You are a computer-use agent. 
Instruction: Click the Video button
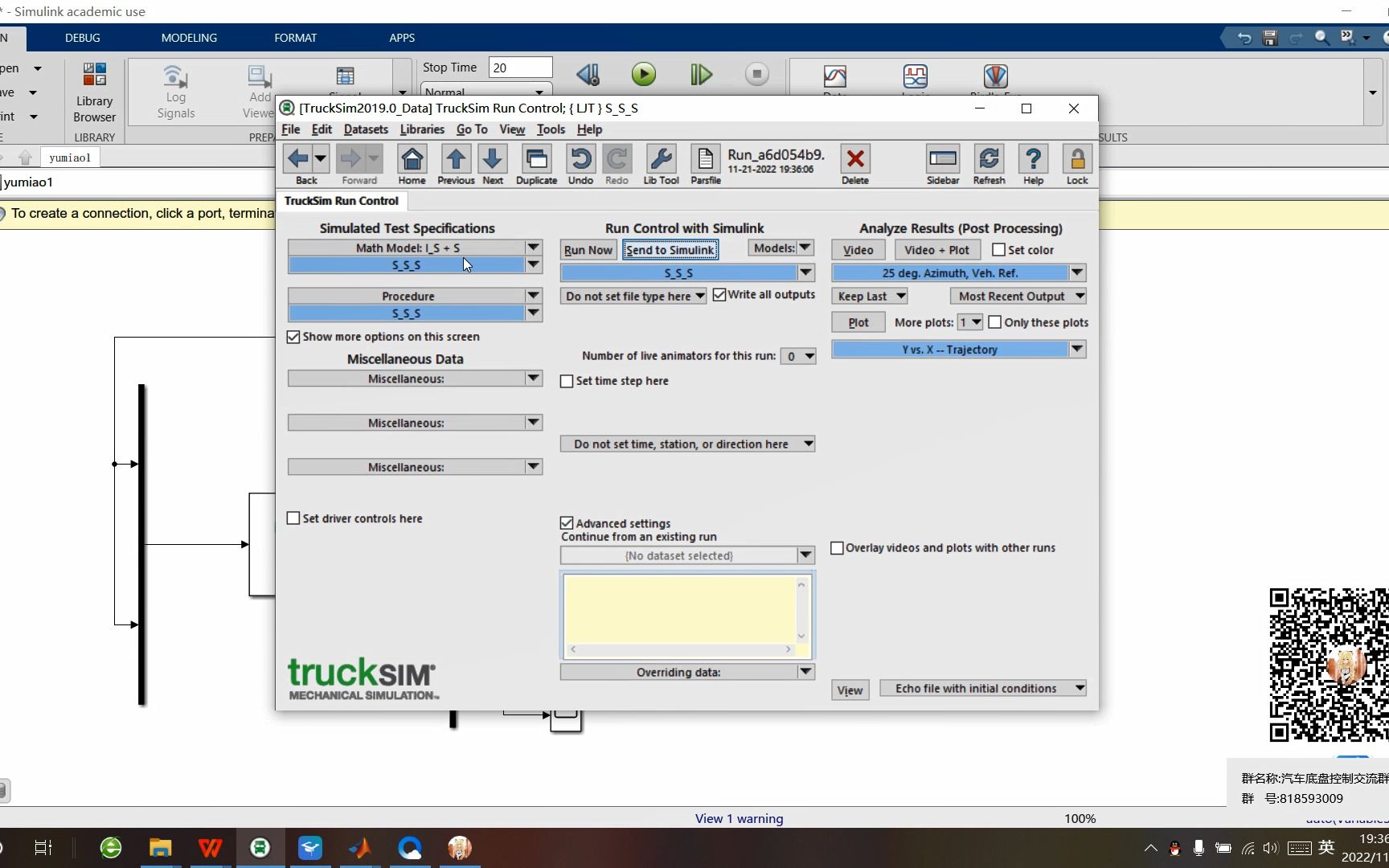point(858,250)
